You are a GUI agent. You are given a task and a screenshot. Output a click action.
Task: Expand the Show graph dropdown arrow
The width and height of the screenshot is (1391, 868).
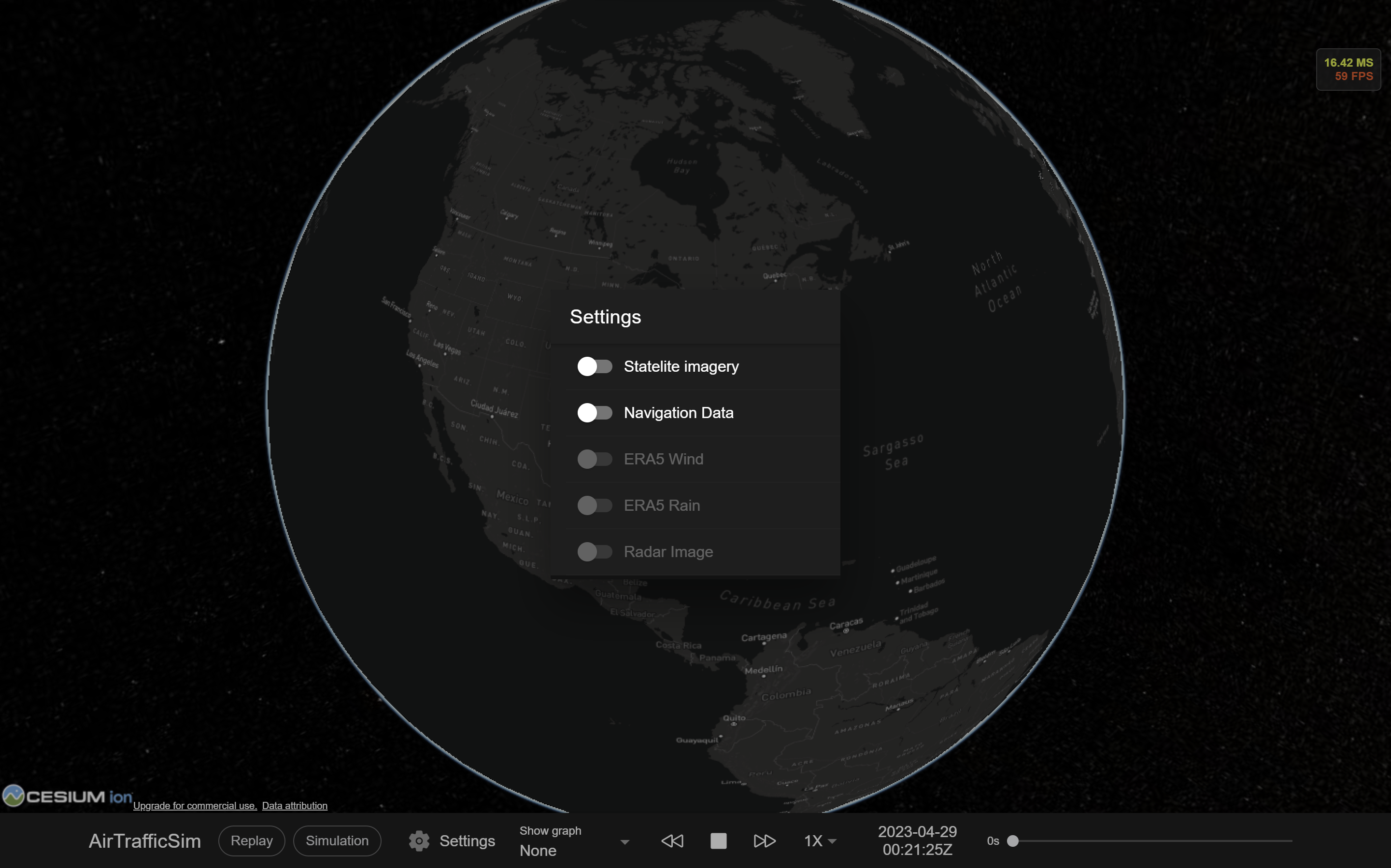pyautogui.click(x=625, y=842)
